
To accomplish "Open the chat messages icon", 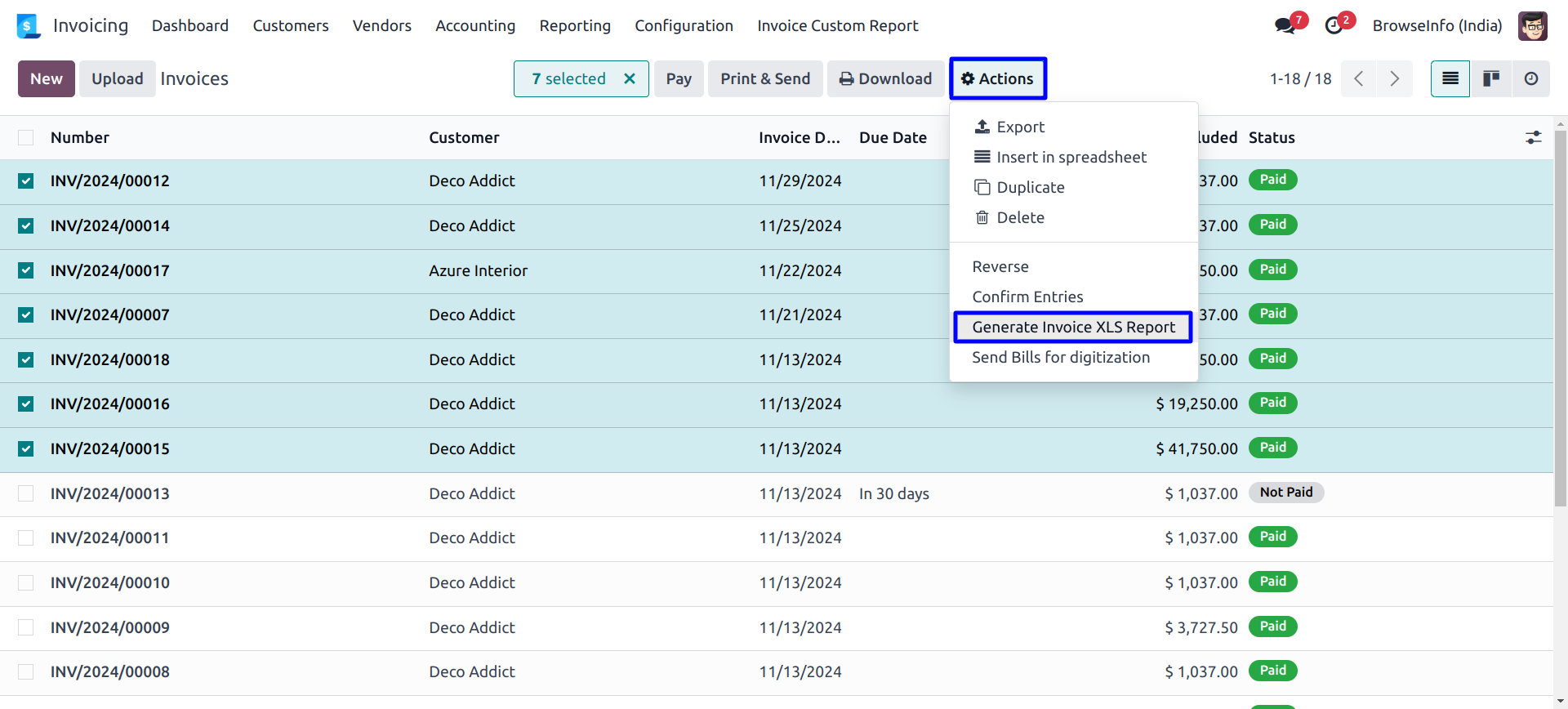I will pos(1285,26).
